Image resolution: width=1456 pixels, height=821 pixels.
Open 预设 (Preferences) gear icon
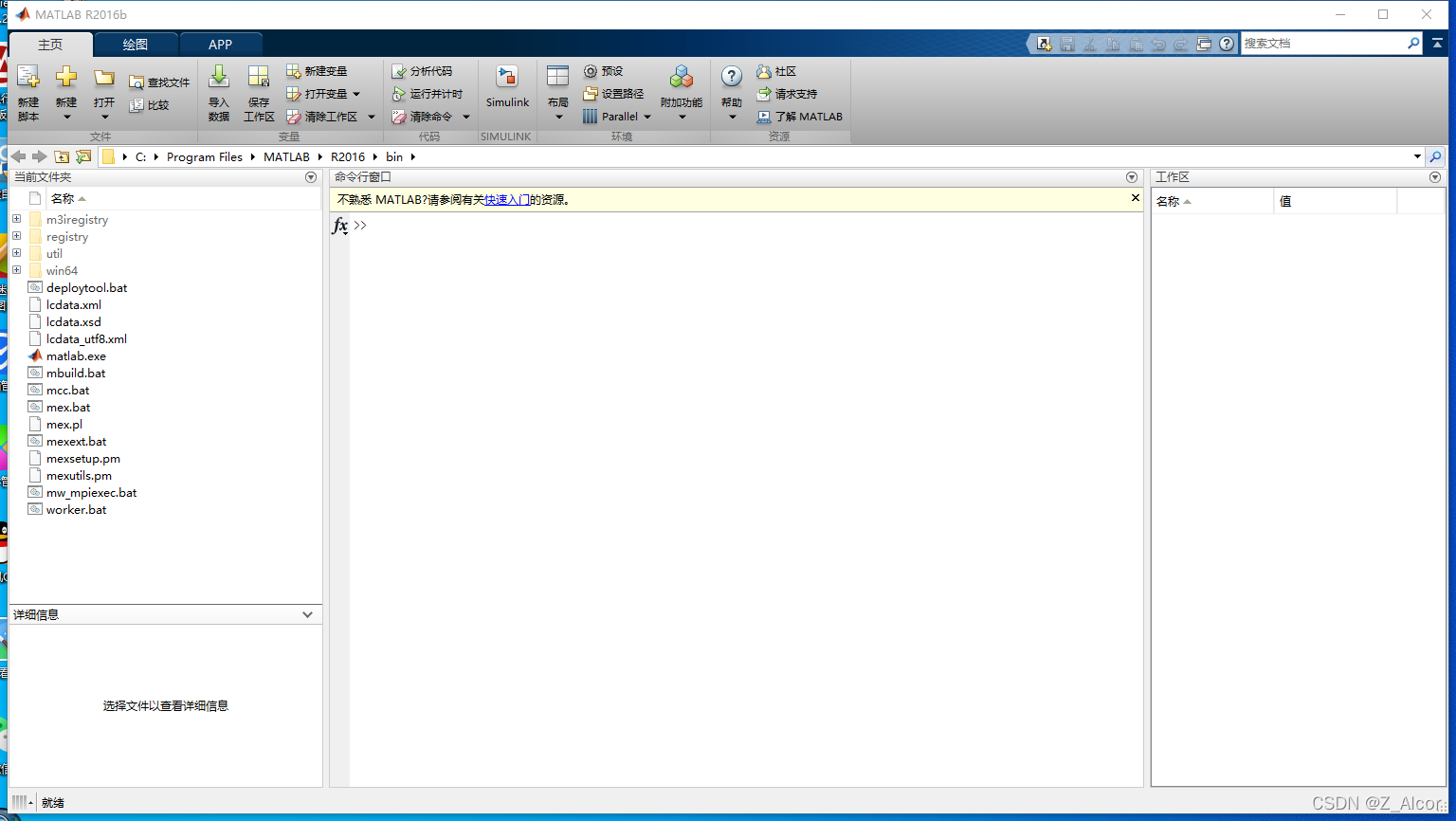pos(591,71)
